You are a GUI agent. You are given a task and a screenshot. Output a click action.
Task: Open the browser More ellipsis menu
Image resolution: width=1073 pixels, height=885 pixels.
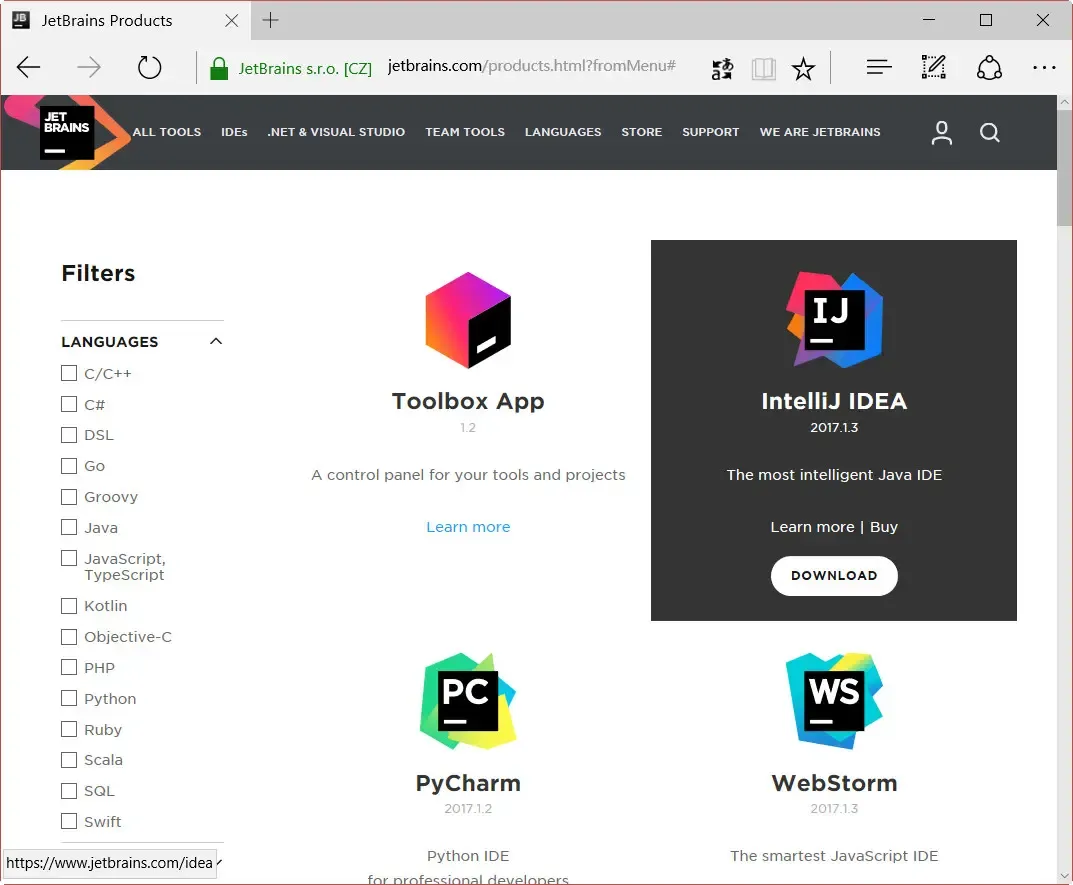point(1044,67)
